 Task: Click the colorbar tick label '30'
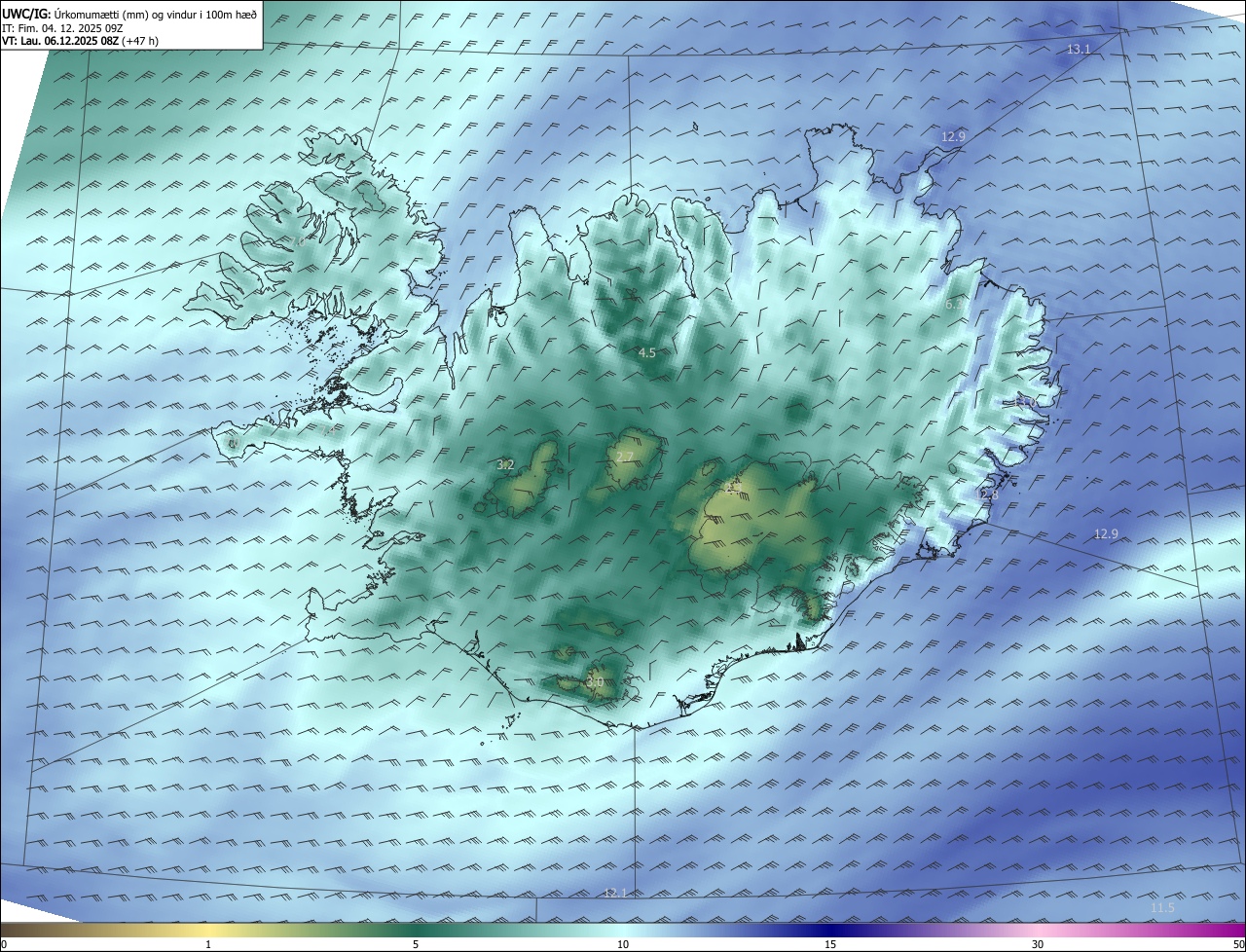coord(1038,944)
